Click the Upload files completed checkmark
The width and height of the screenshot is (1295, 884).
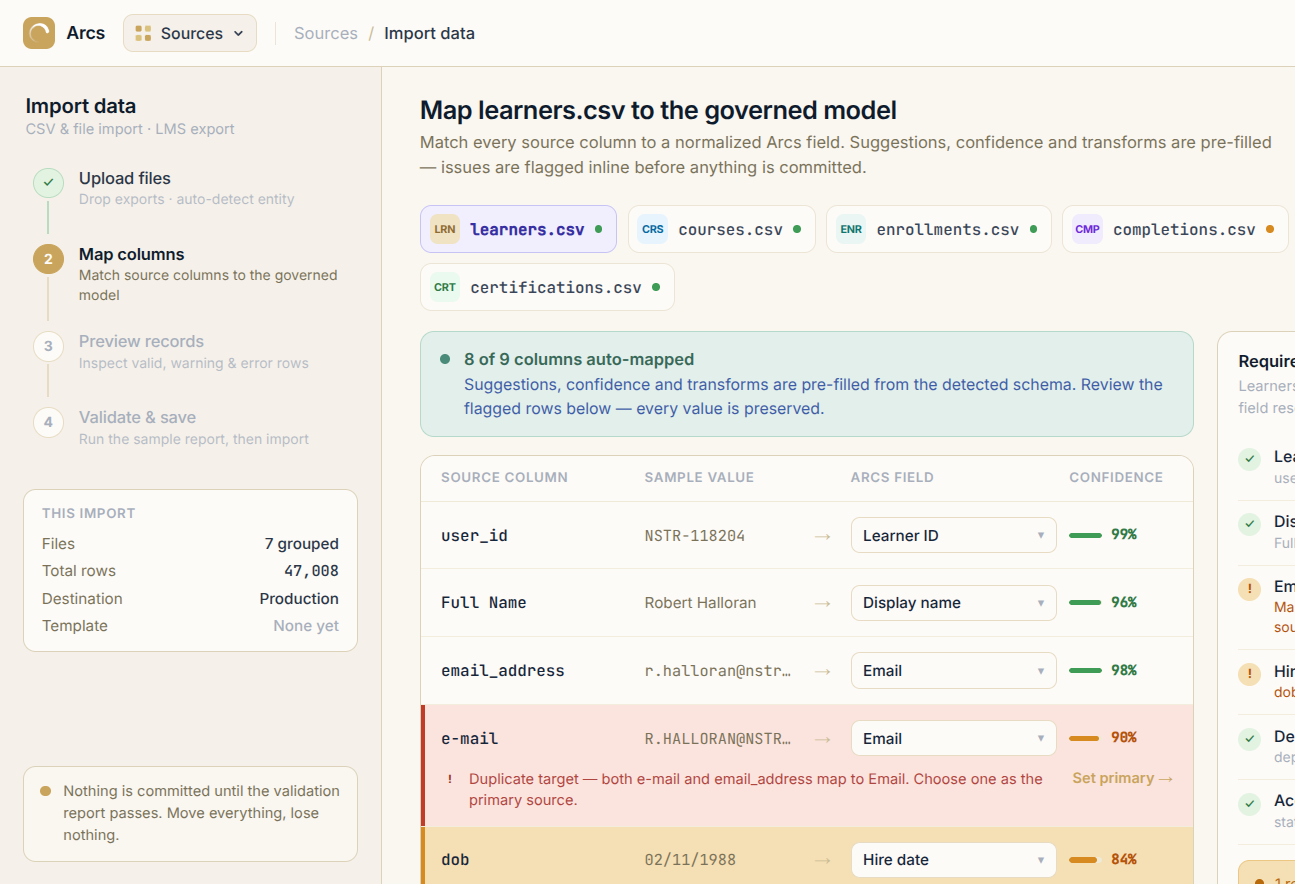click(48, 183)
